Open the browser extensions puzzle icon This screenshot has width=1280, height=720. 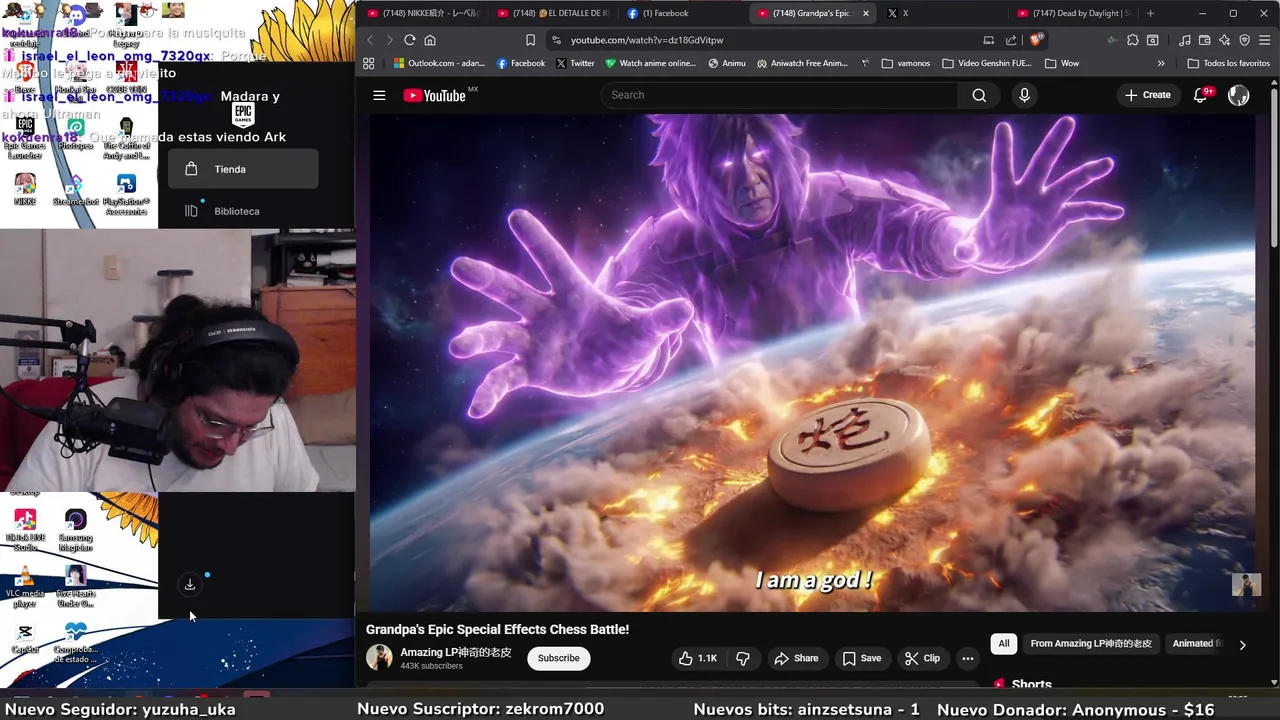click(1132, 40)
